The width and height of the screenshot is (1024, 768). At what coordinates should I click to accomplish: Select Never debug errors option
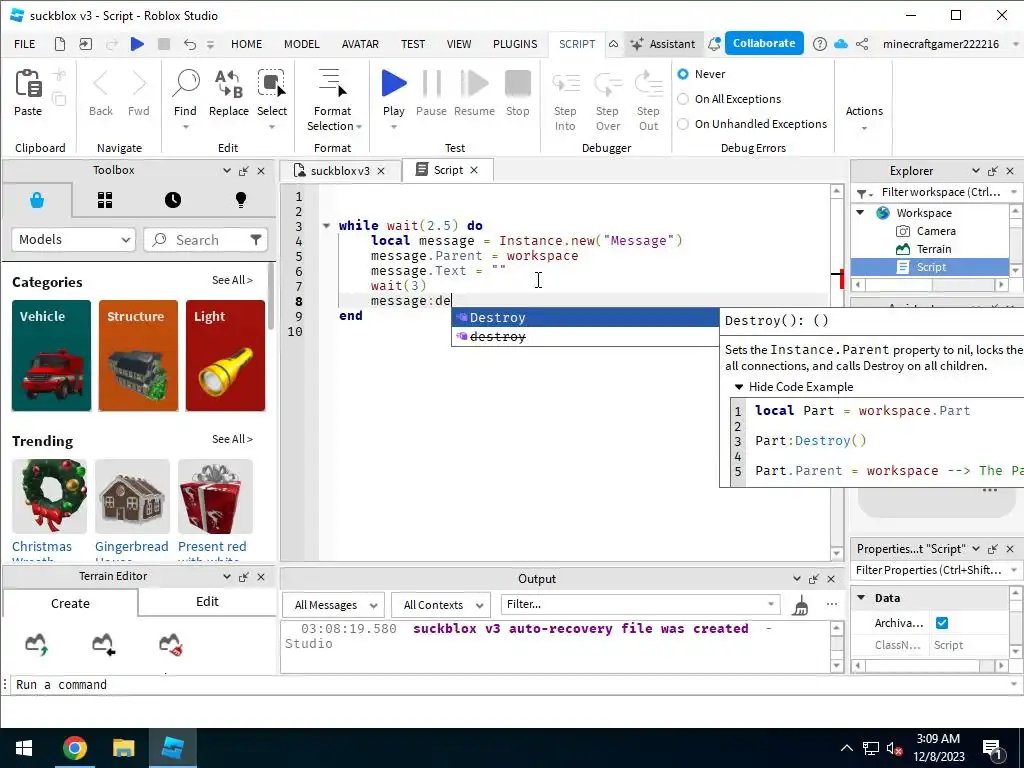[683, 74]
